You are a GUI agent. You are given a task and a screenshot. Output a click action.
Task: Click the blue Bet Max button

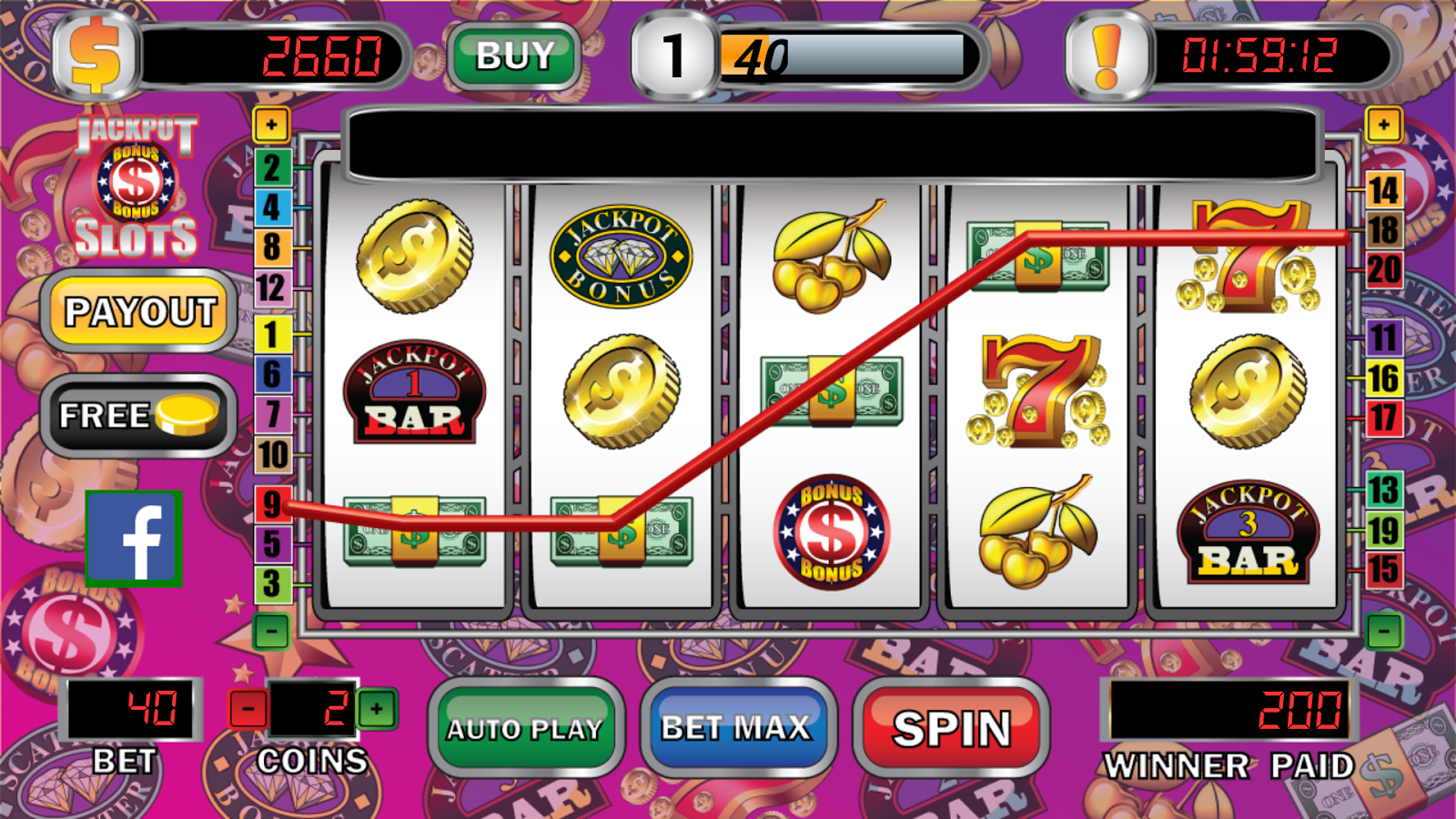(736, 728)
